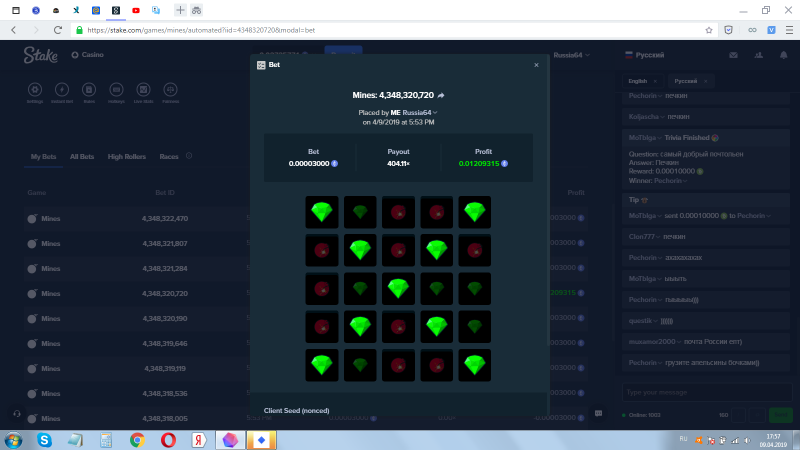
Task: Open a new browser tab with plus
Action: pos(180,10)
